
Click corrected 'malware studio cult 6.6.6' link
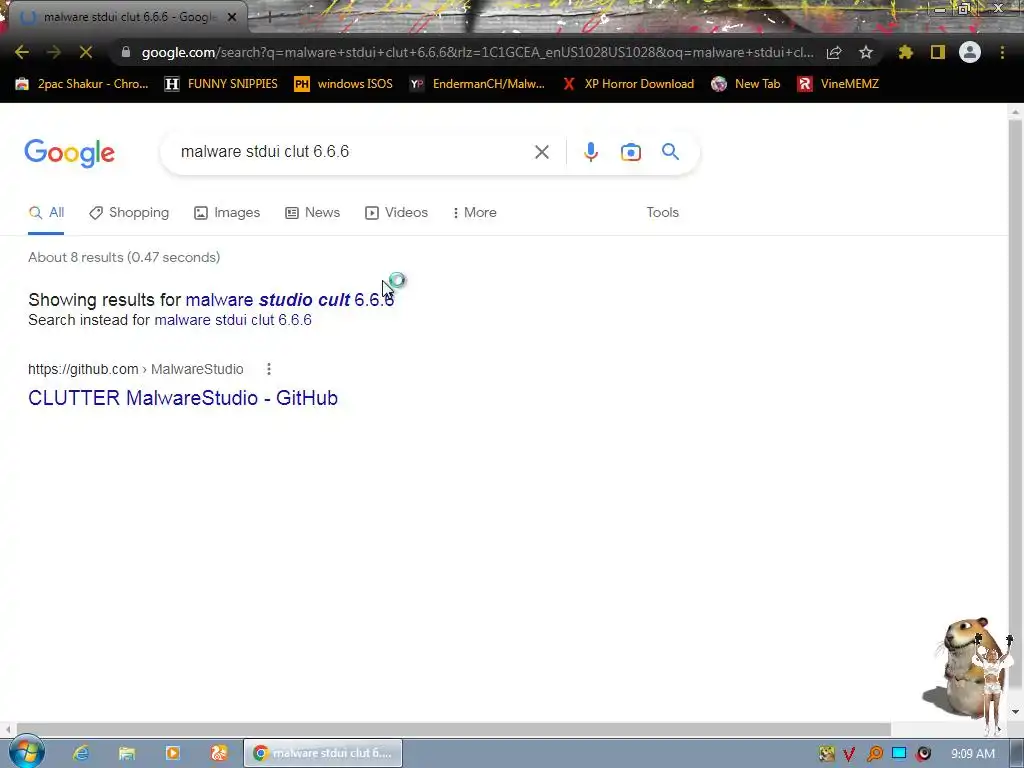tap(289, 300)
